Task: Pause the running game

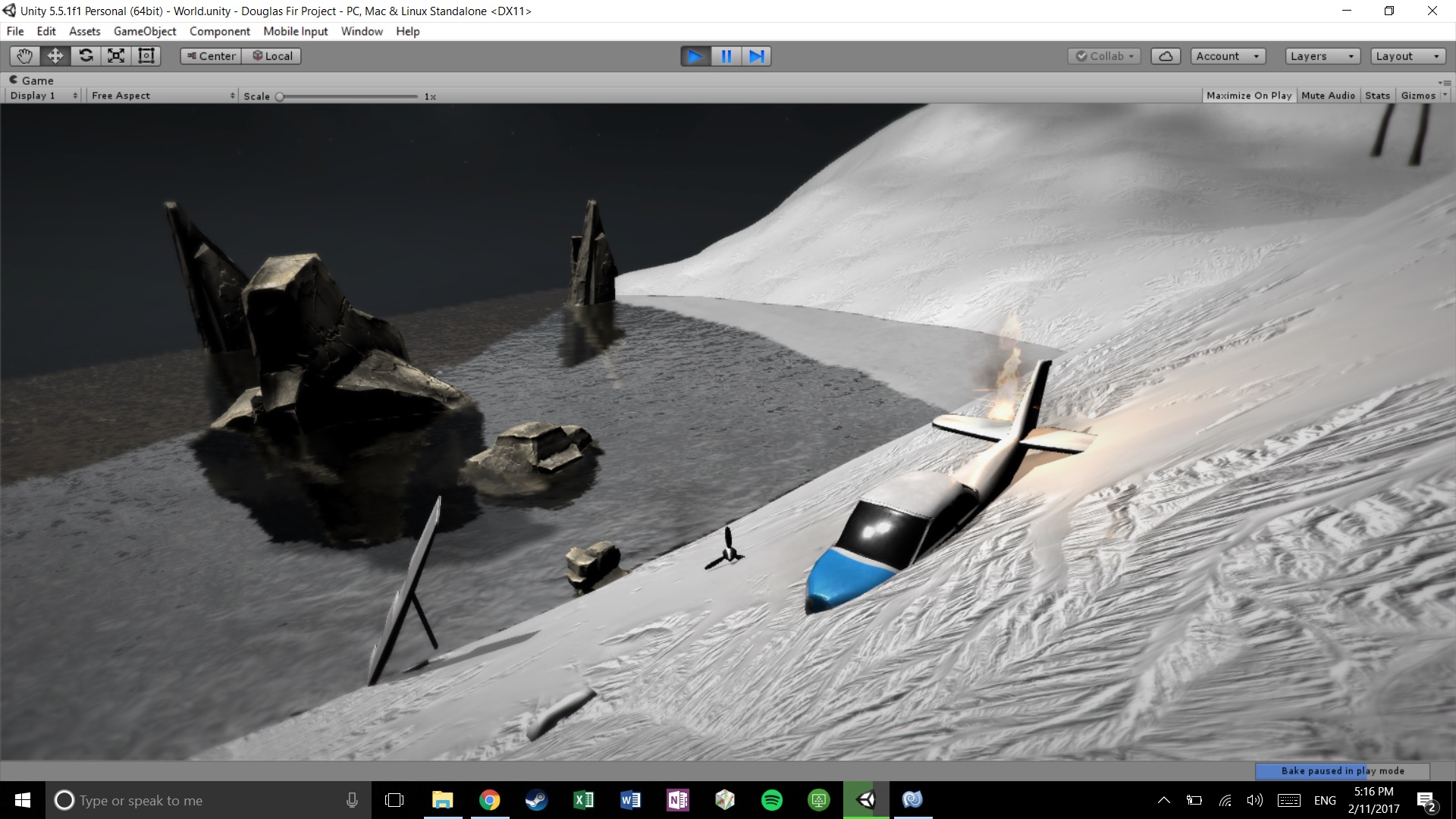Action: pos(726,56)
